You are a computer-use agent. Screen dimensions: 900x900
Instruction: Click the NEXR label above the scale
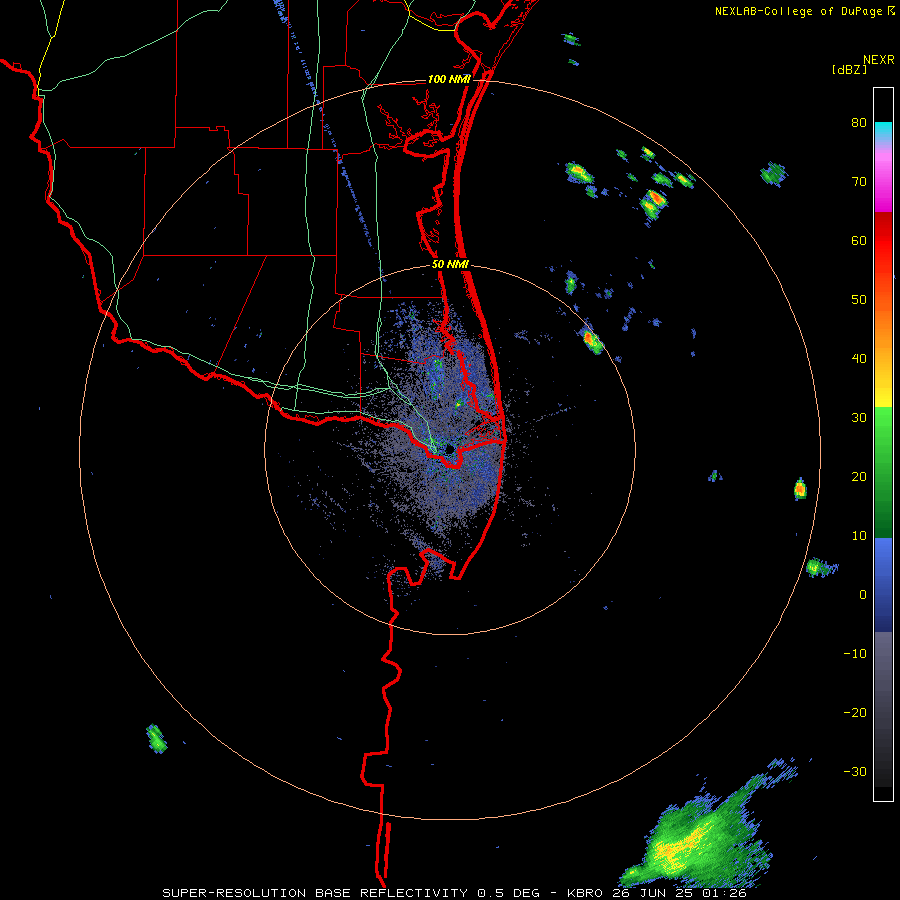tap(879, 60)
